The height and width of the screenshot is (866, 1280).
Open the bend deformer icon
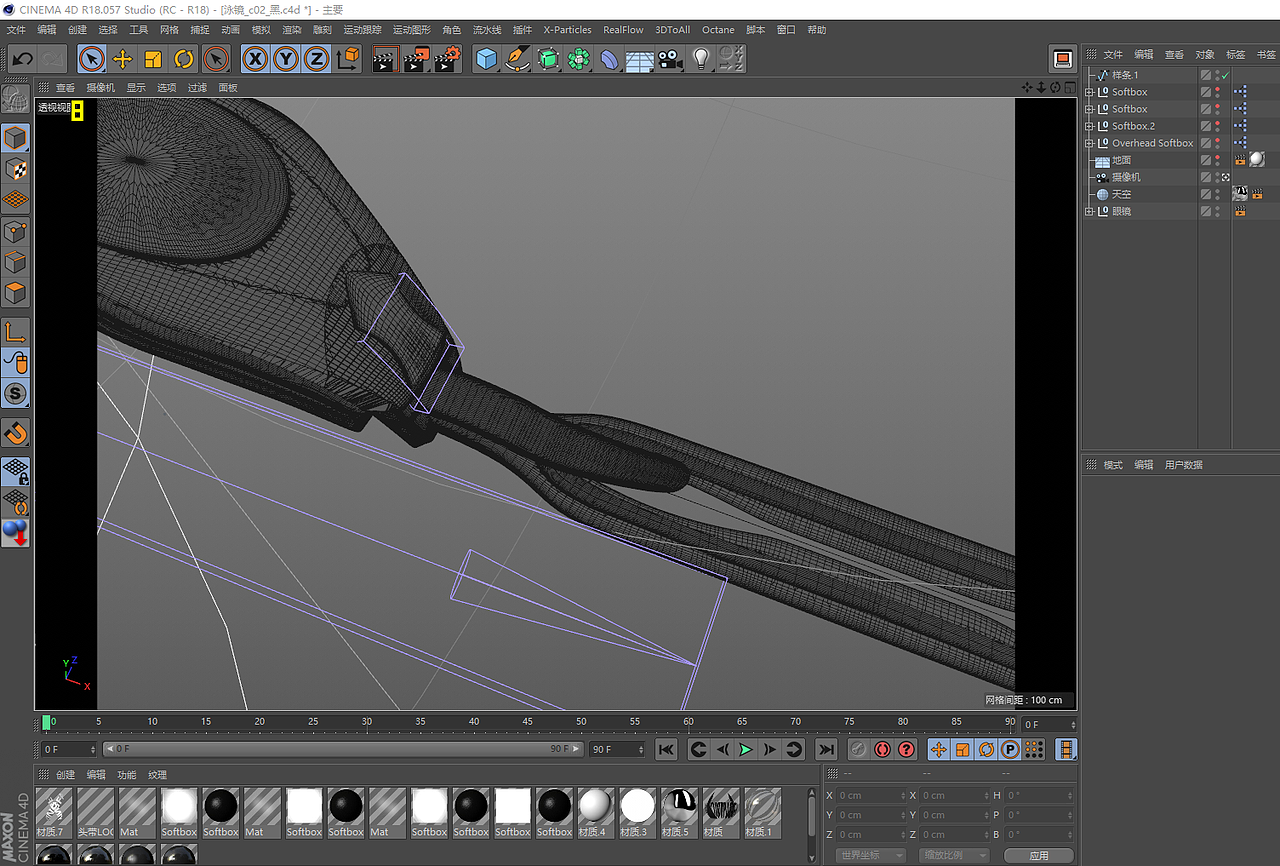(609, 59)
